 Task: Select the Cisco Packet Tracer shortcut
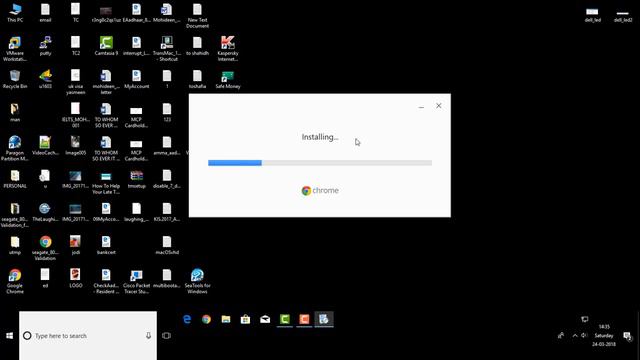click(x=136, y=281)
